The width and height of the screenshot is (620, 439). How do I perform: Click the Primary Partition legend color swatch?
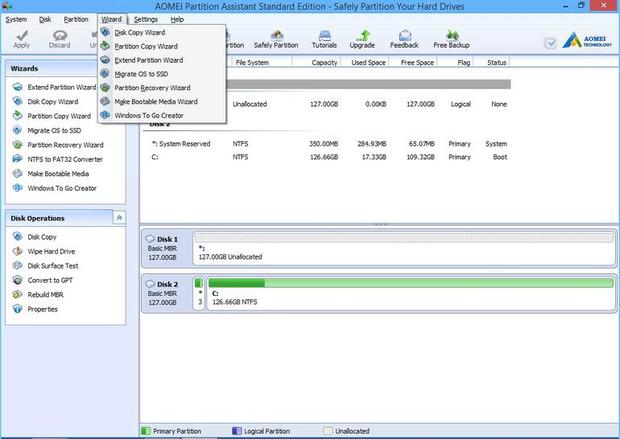(x=146, y=431)
